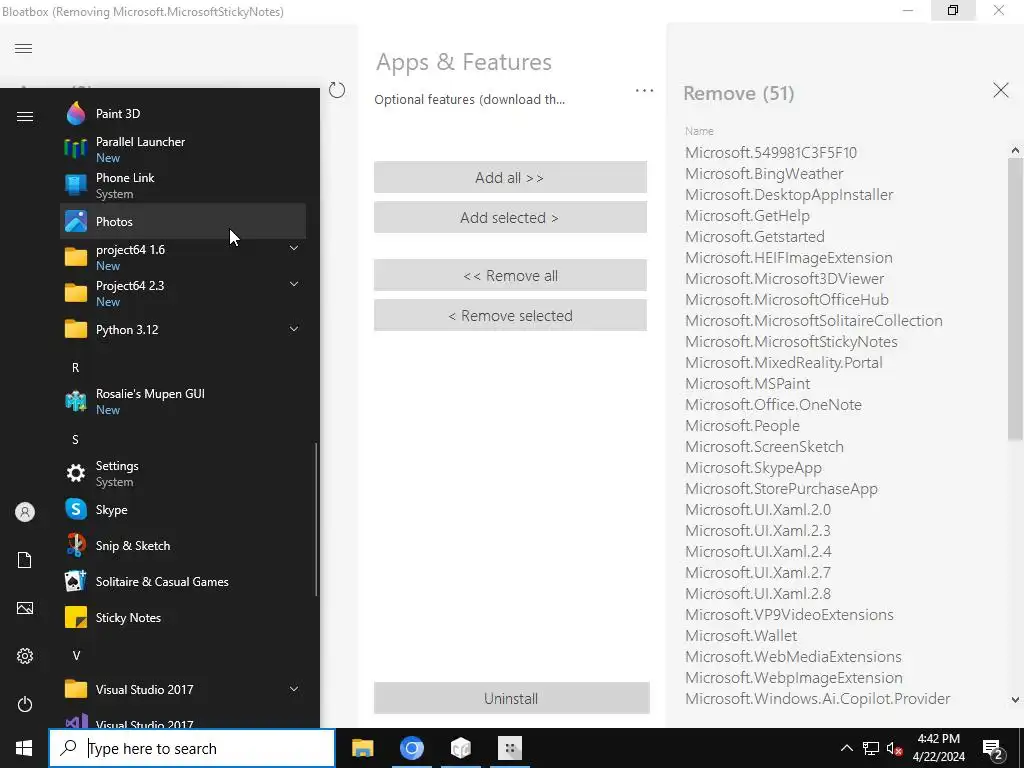Screen dimensions: 1024x768
Task: Open Phone Link app
Action: [183, 185]
